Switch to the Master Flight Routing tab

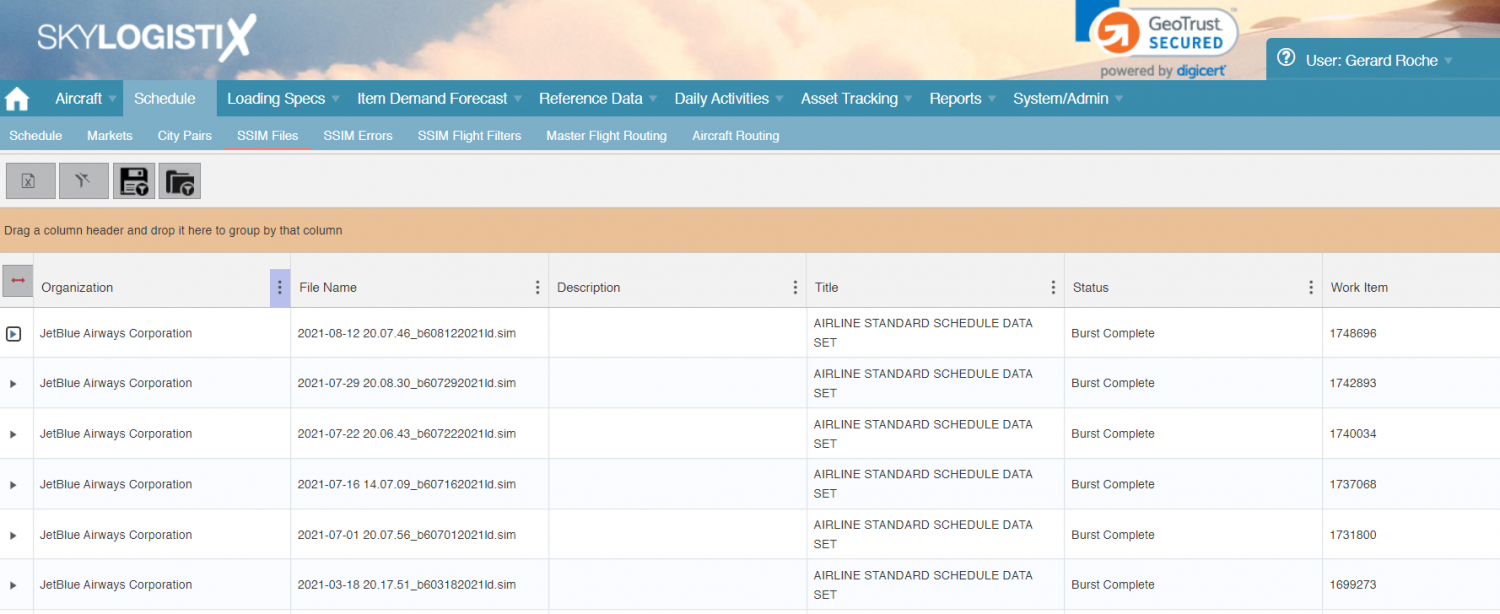point(606,135)
